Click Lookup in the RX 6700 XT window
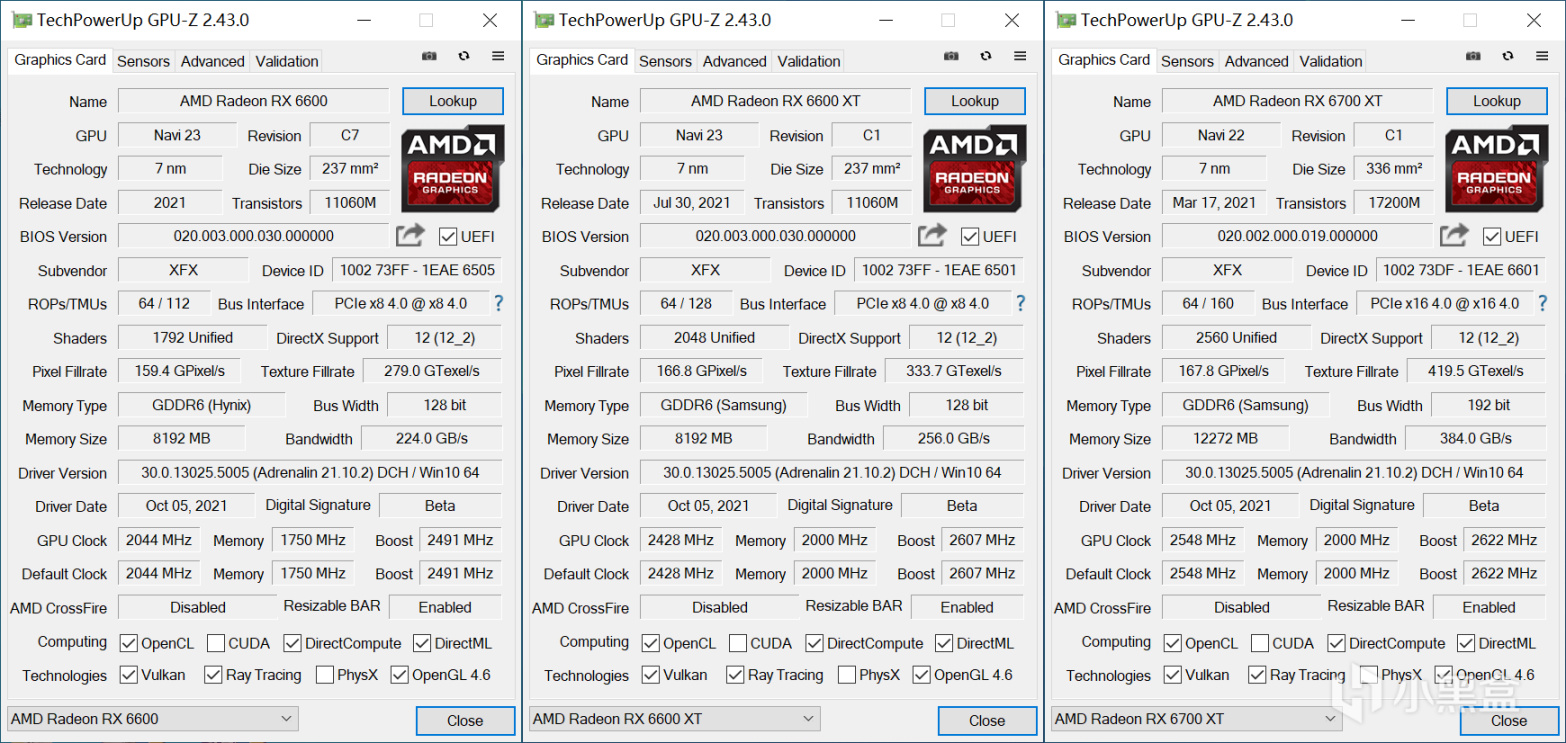This screenshot has height=743, width=1566. [x=1497, y=101]
